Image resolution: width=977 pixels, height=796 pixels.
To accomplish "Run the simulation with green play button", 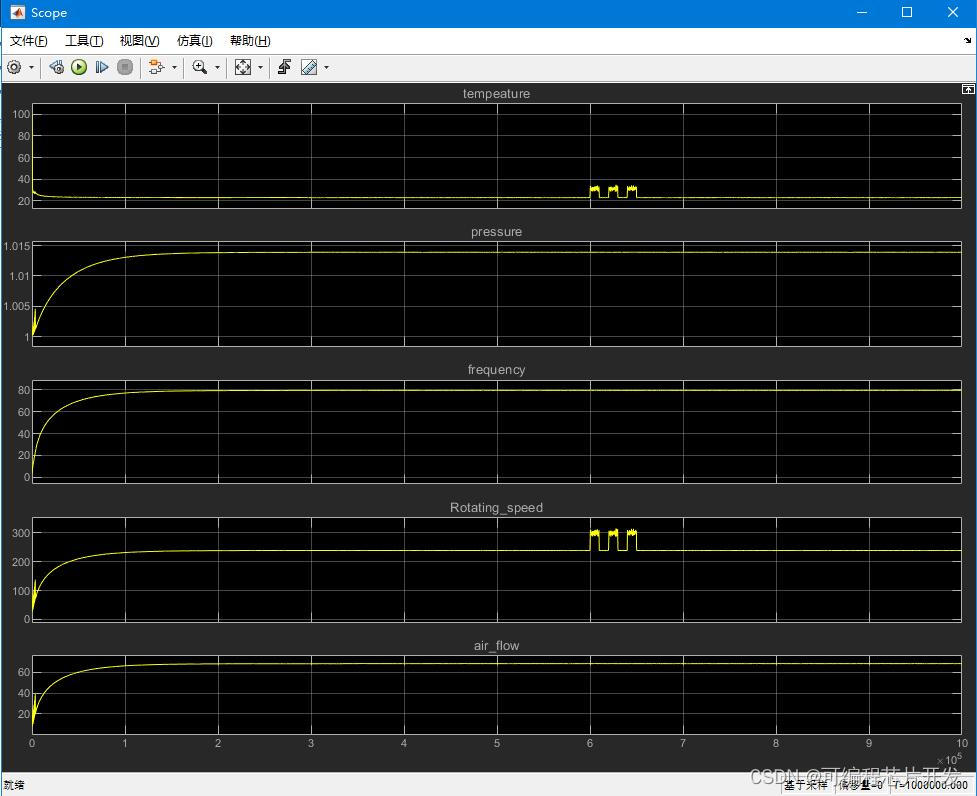I will pos(79,67).
